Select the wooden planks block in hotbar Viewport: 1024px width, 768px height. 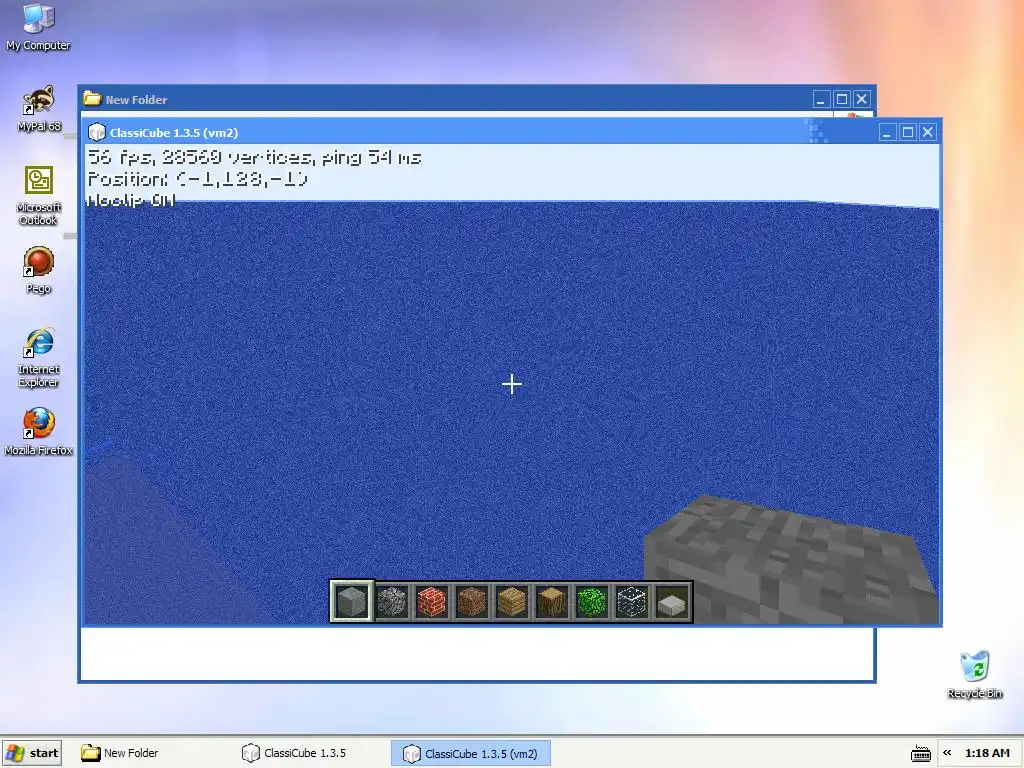[511, 601]
